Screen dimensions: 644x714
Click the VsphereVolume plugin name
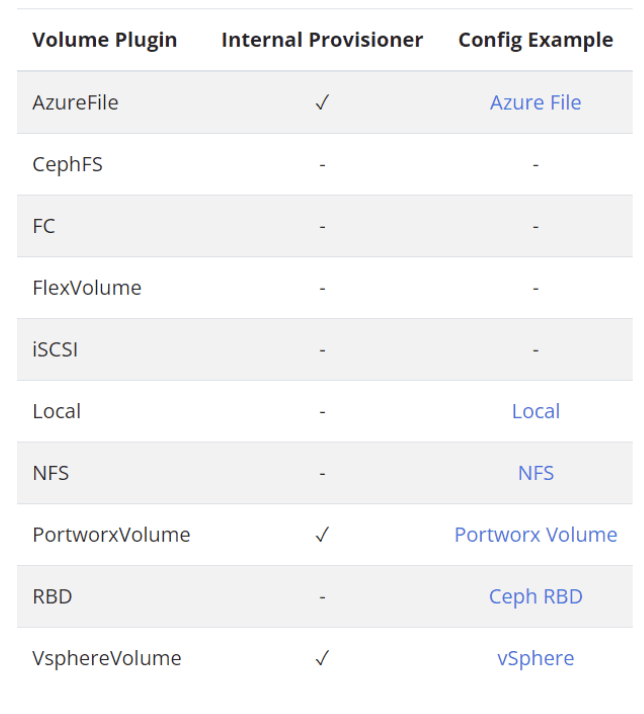(x=107, y=659)
